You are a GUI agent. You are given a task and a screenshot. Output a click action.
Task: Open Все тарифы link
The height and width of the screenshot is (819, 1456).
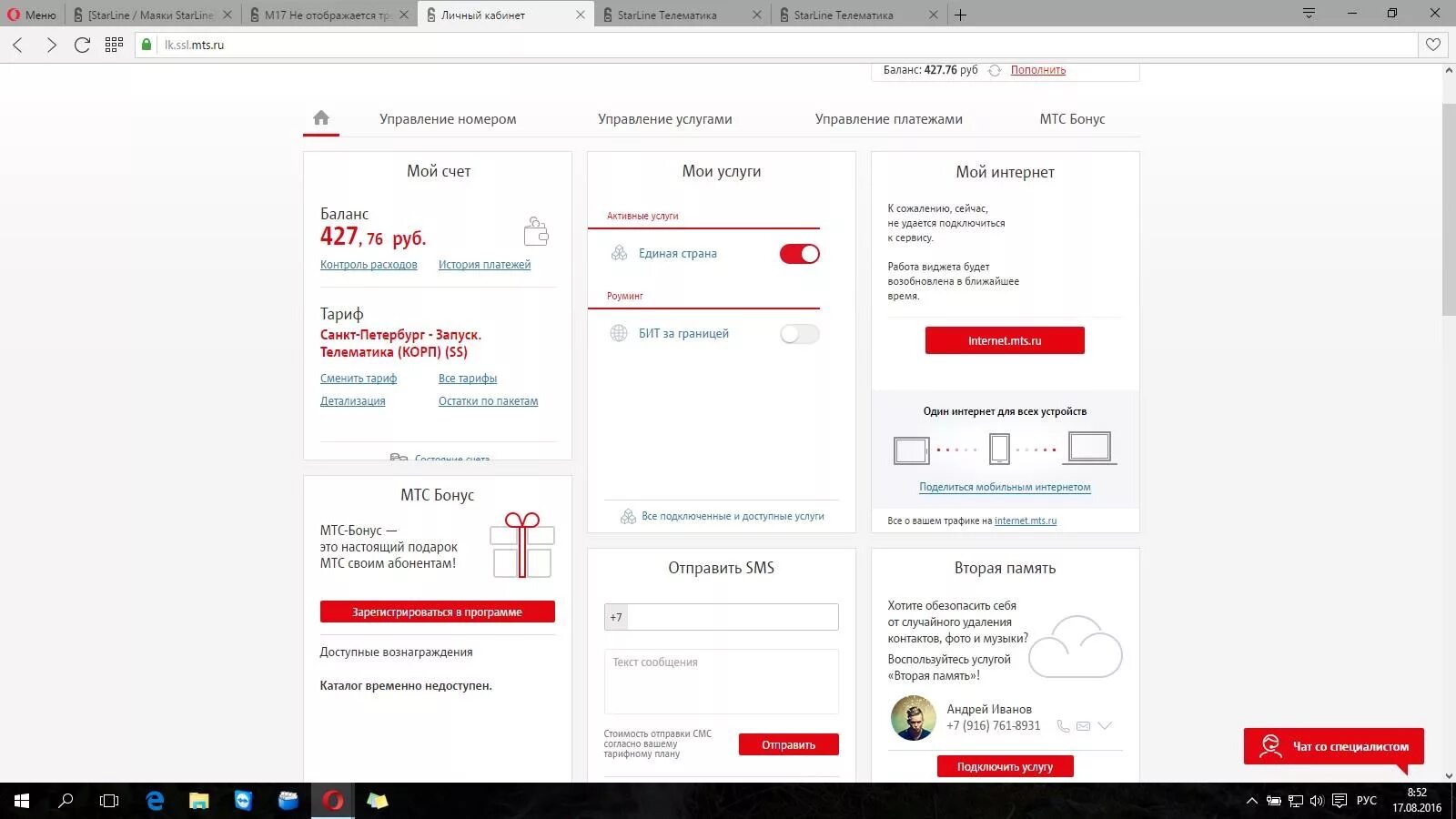click(468, 379)
